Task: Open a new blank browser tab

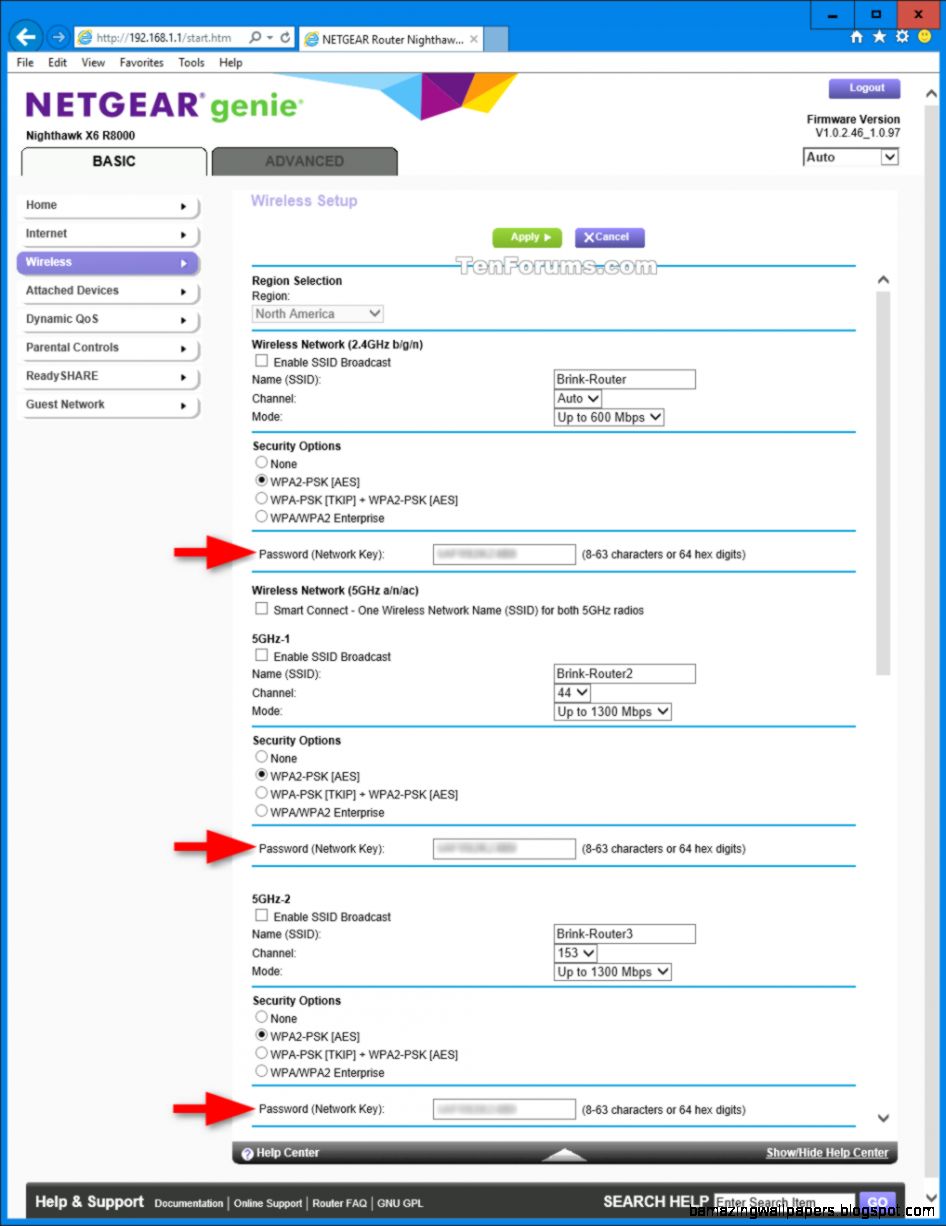Action: click(x=496, y=39)
